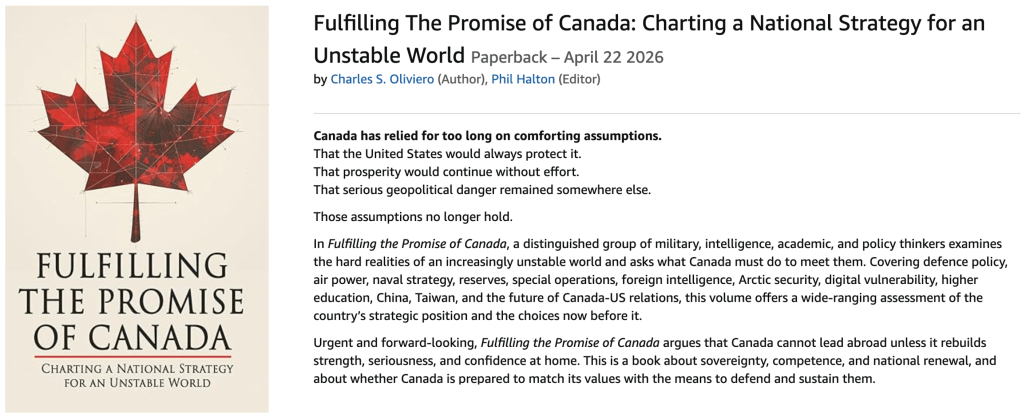Open Phil Halton editor link
This screenshot has height=418, width=1022.
[522, 79]
